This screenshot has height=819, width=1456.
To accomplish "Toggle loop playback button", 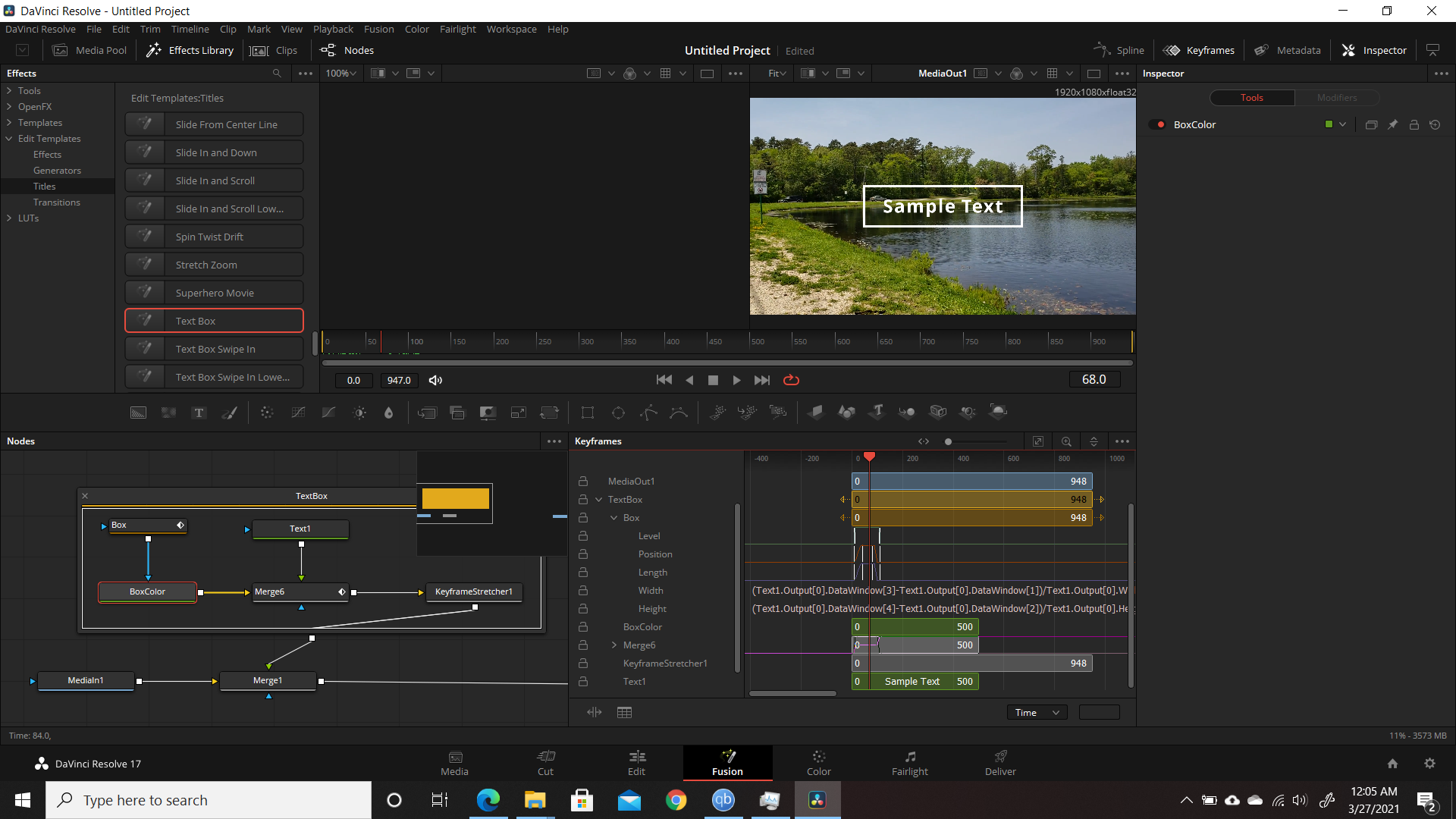I will coord(791,380).
